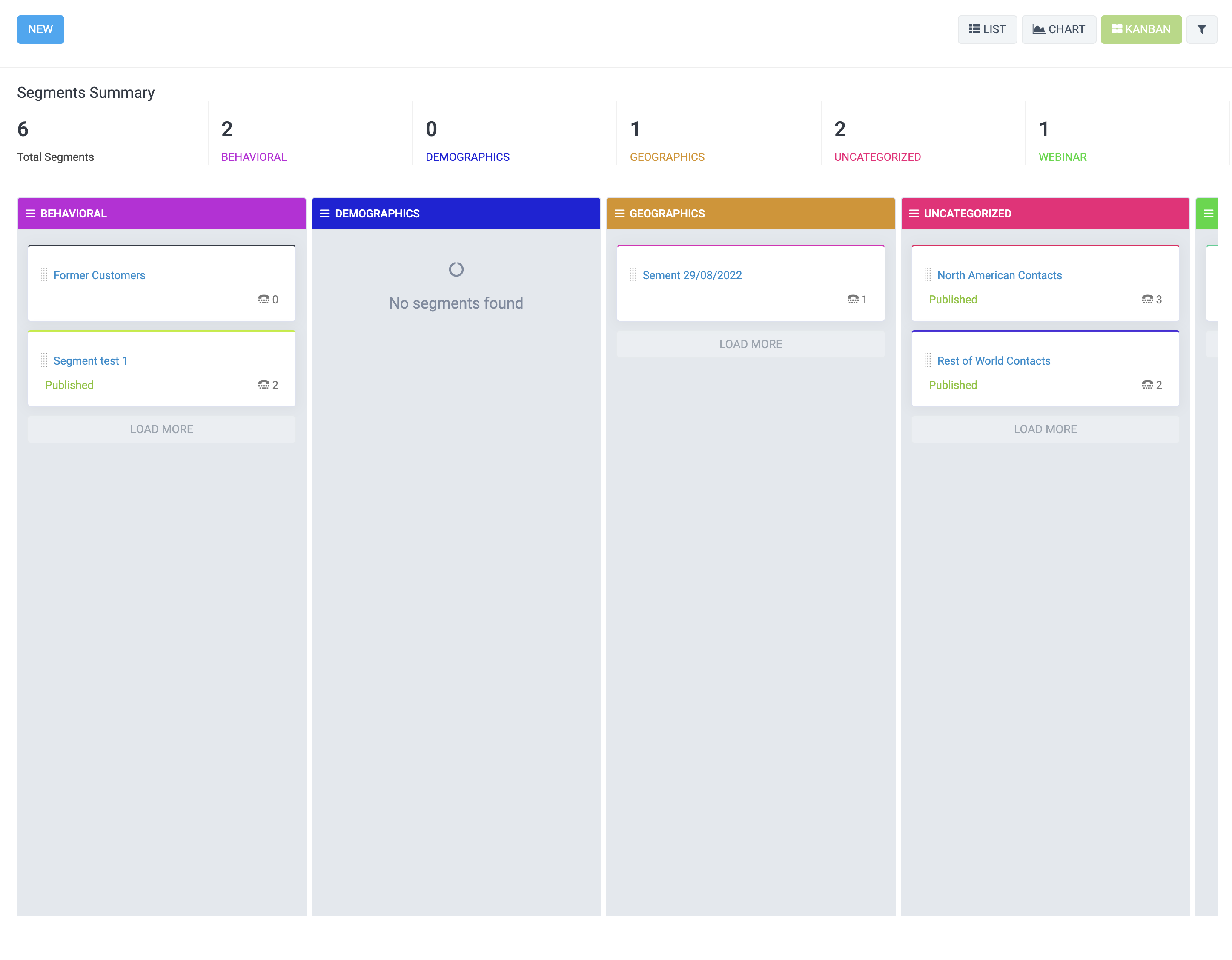
Task: Click the Segment test 1 drag handle
Action: pos(44,360)
